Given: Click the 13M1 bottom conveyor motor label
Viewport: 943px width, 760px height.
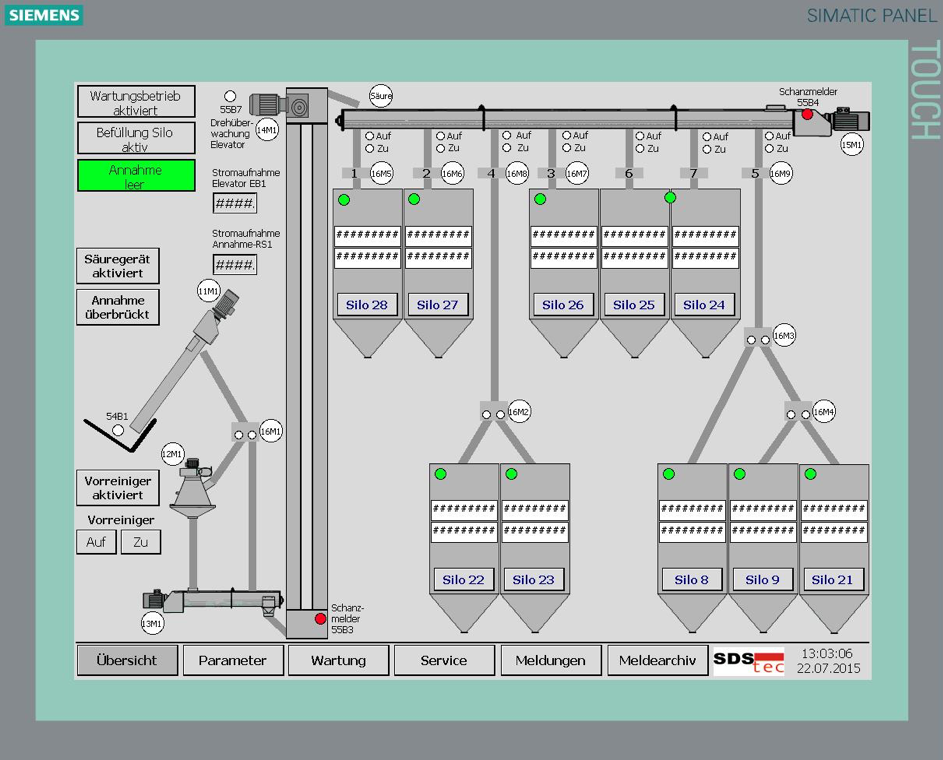Looking at the screenshot, I should coord(151,624).
